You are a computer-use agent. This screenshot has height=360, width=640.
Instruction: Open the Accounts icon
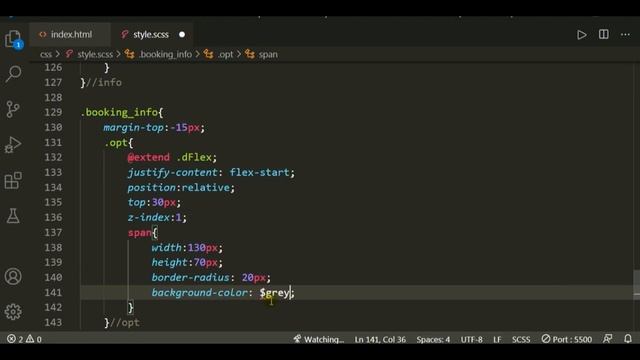point(13,276)
